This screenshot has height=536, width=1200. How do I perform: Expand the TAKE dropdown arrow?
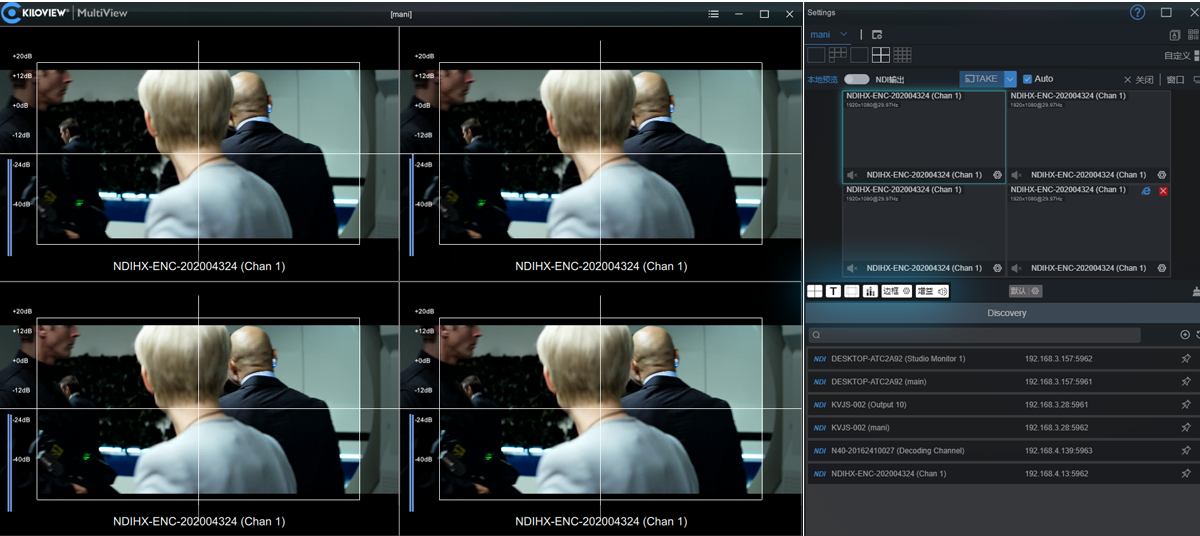coord(1010,79)
